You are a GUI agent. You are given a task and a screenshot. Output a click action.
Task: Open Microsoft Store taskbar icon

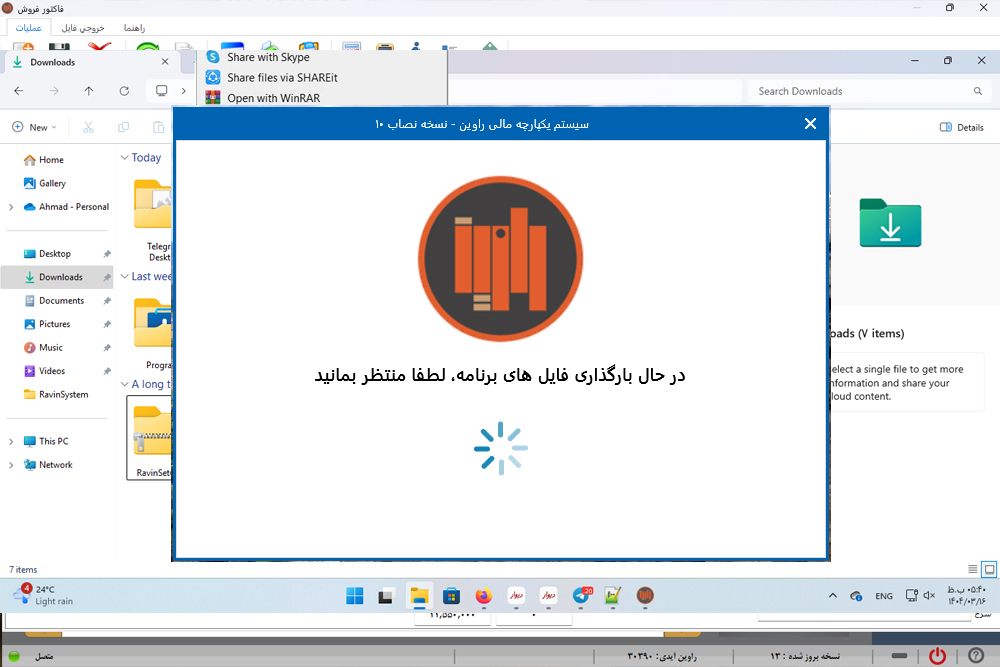point(451,596)
